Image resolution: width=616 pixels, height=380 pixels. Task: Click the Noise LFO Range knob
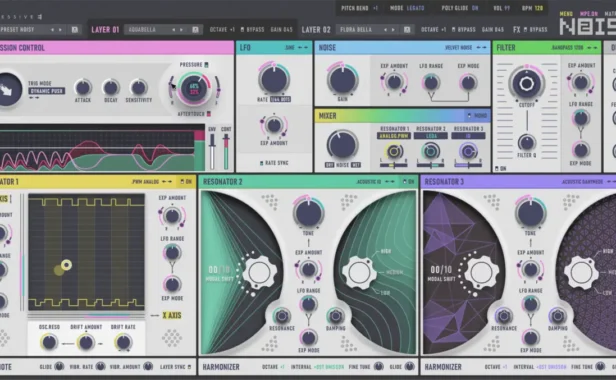pyautogui.click(x=431, y=83)
